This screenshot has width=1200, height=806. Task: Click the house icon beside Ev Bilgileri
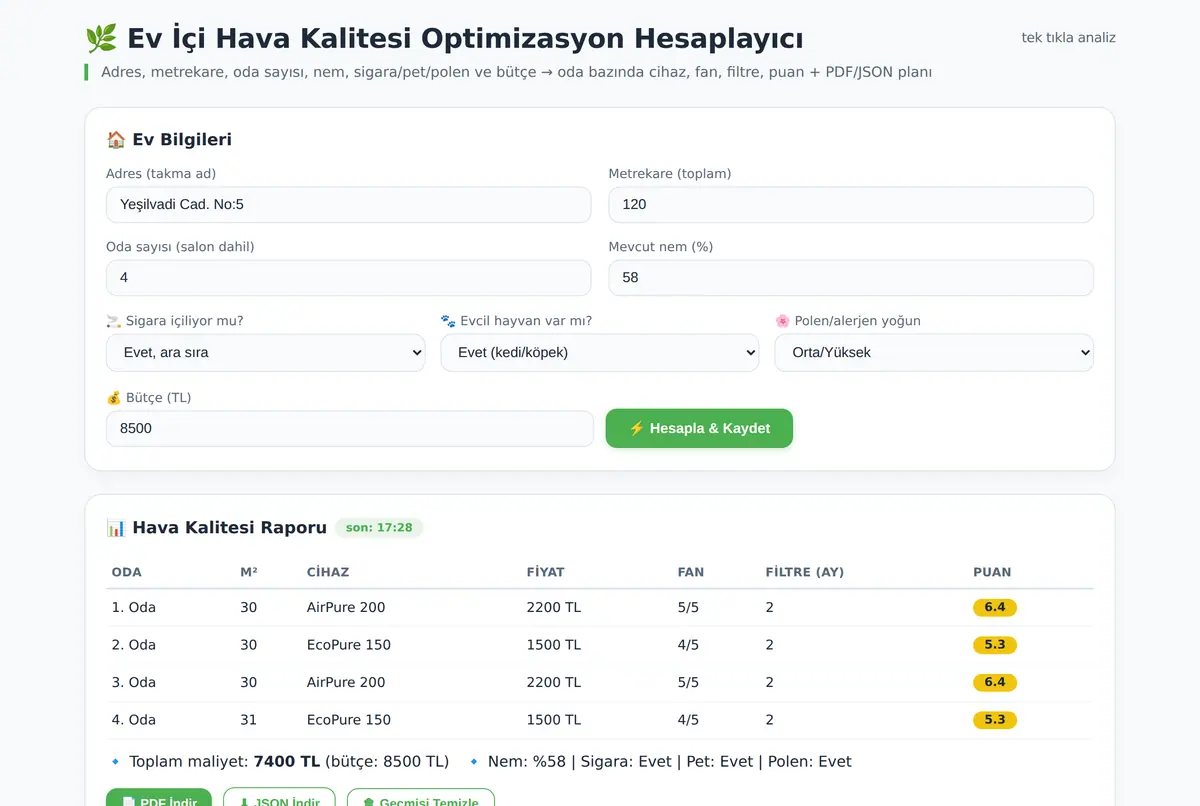[x=116, y=140]
